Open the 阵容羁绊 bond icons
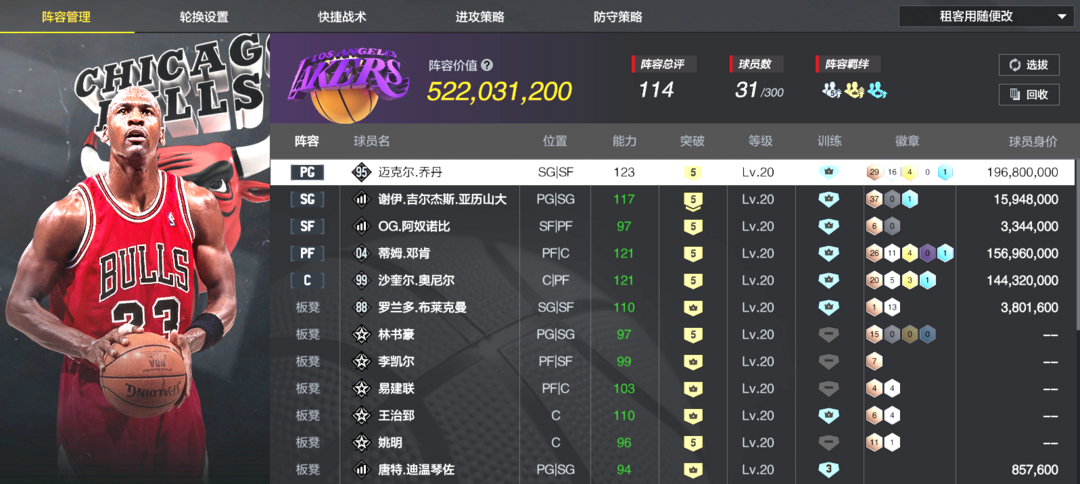Viewport: 1080px width, 484px height. (854, 90)
